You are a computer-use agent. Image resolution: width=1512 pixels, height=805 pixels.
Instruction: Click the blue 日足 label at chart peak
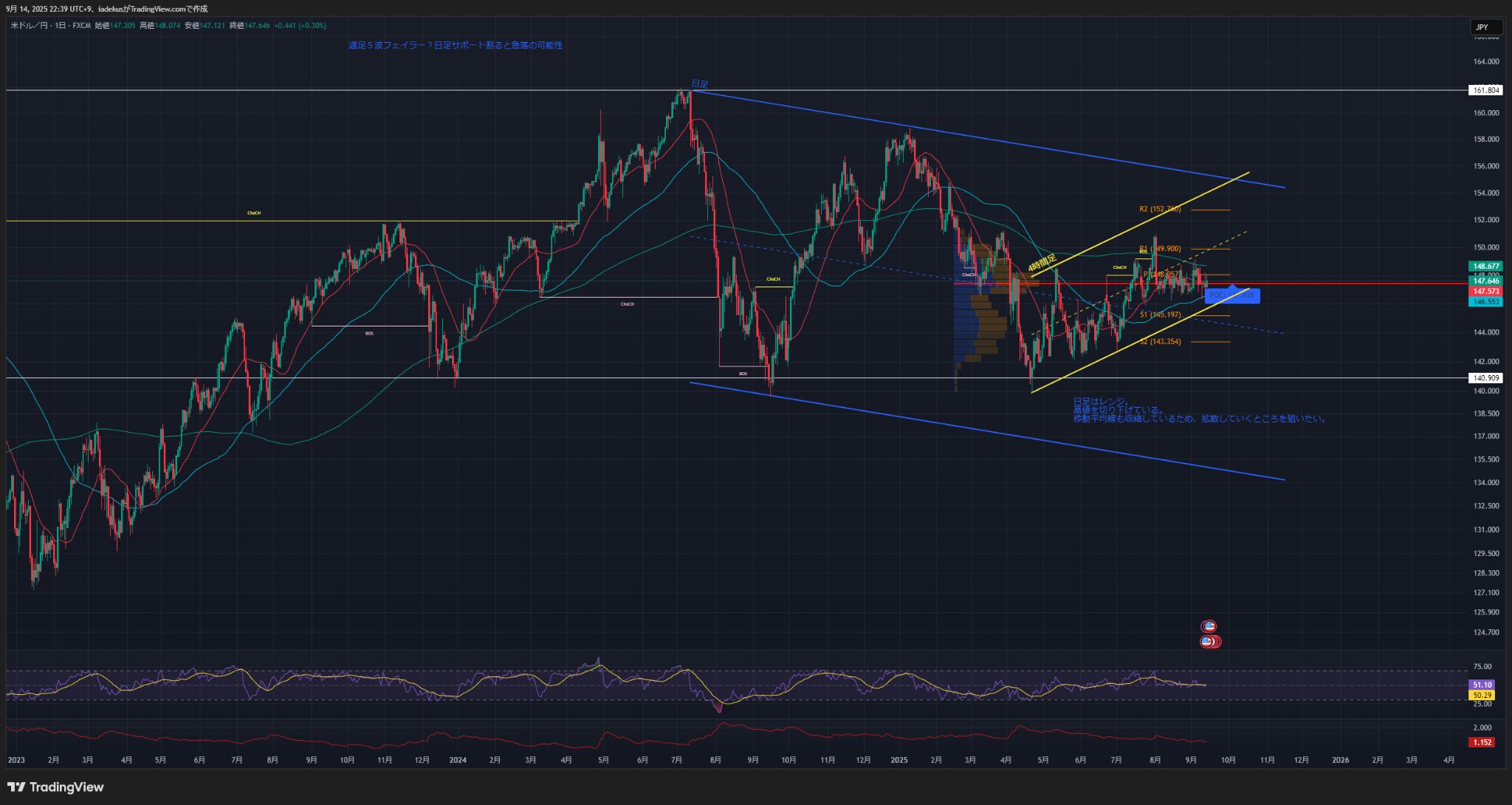(699, 84)
